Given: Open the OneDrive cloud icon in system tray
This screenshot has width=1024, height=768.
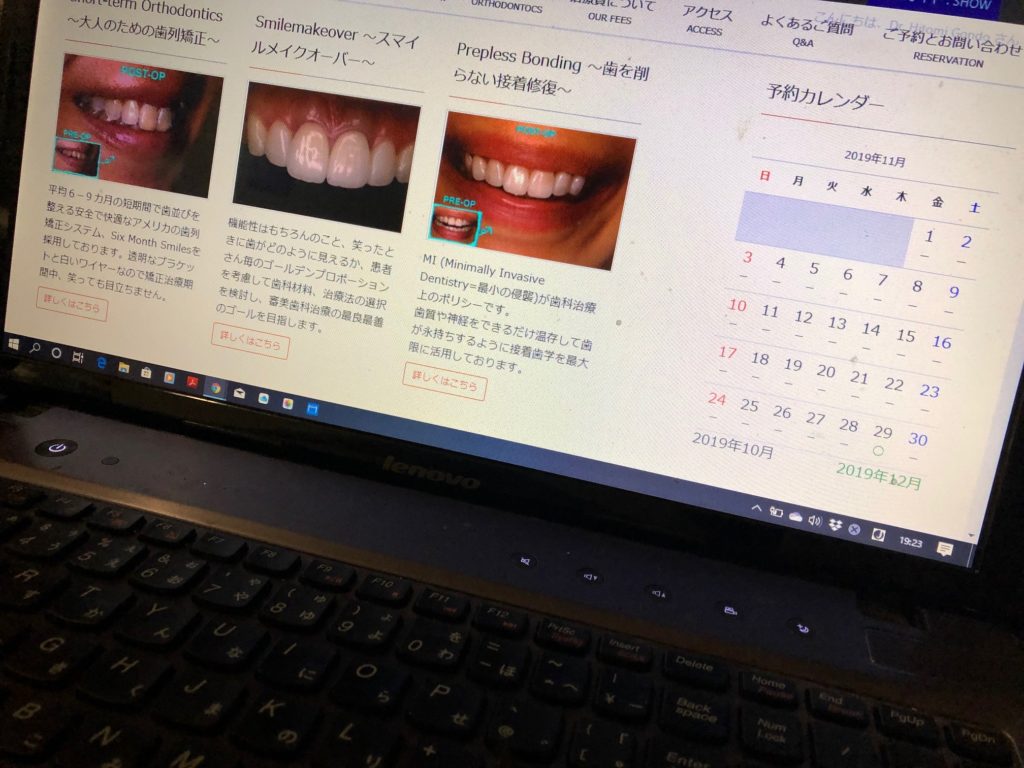Looking at the screenshot, I should coord(795,517).
